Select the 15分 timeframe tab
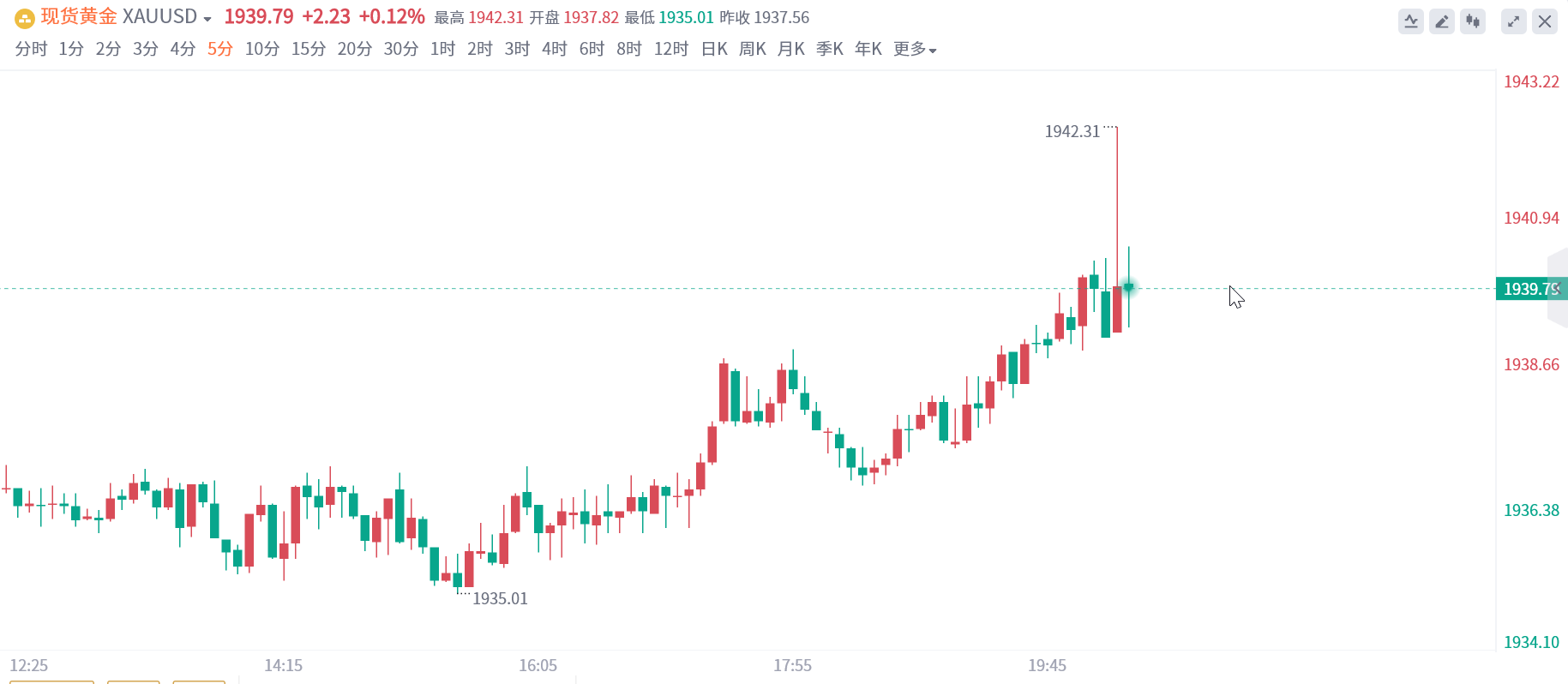 309,49
